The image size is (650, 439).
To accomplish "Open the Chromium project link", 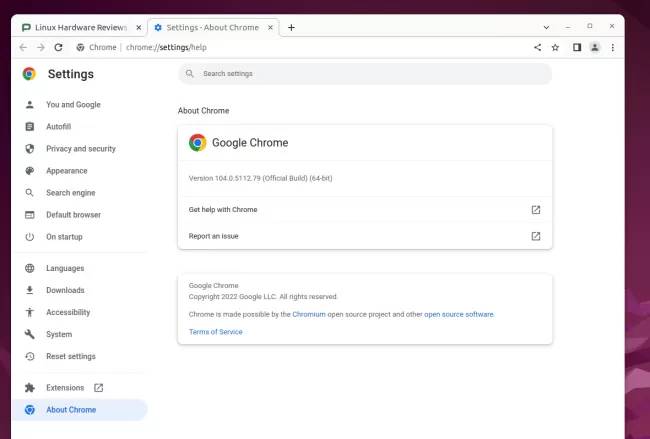I will [x=309, y=314].
